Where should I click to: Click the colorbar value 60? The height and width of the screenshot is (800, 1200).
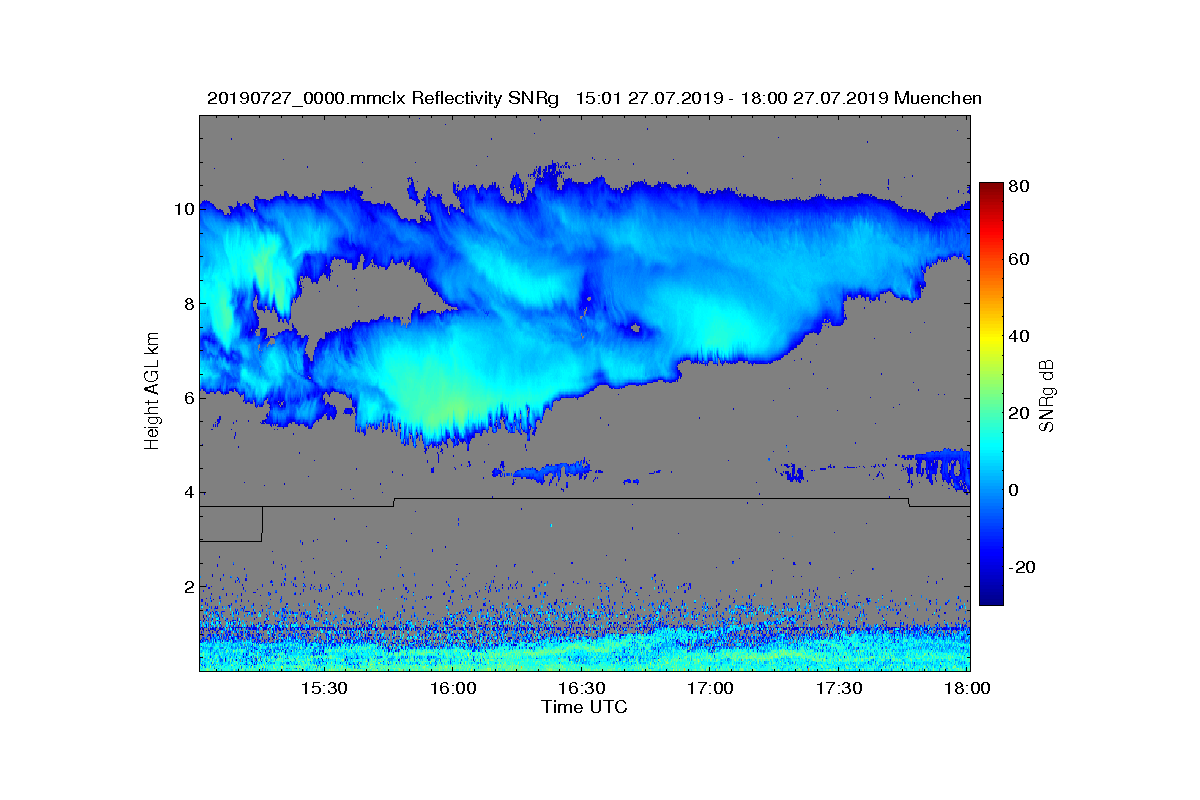[1020, 260]
